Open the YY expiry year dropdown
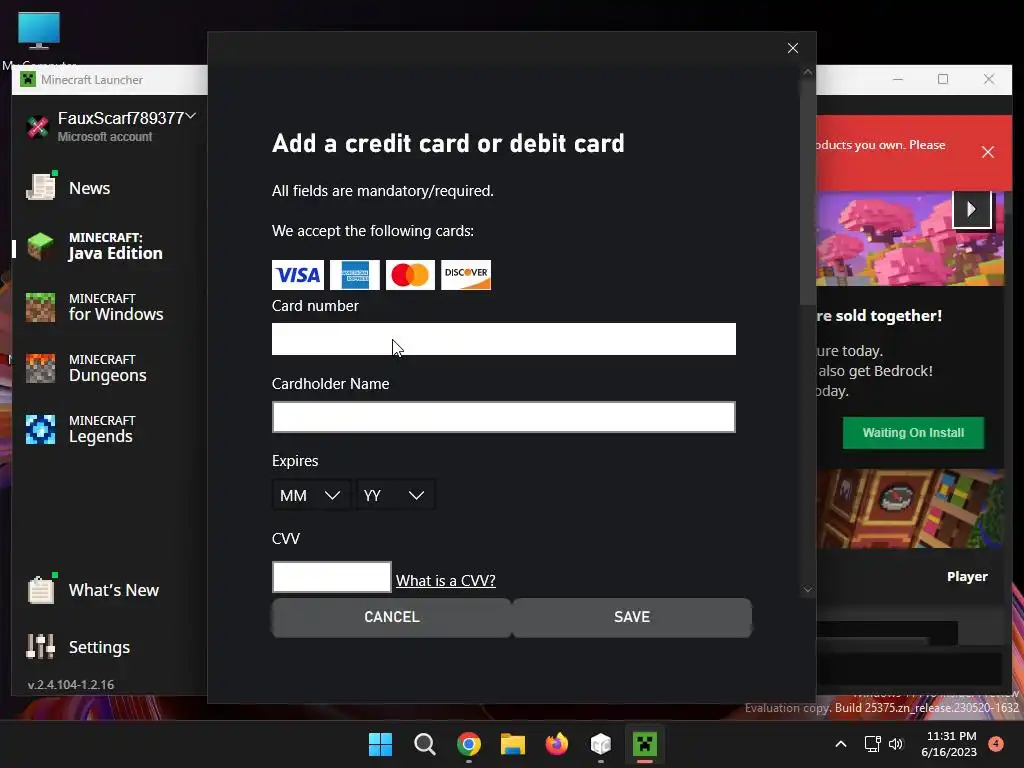 394,495
